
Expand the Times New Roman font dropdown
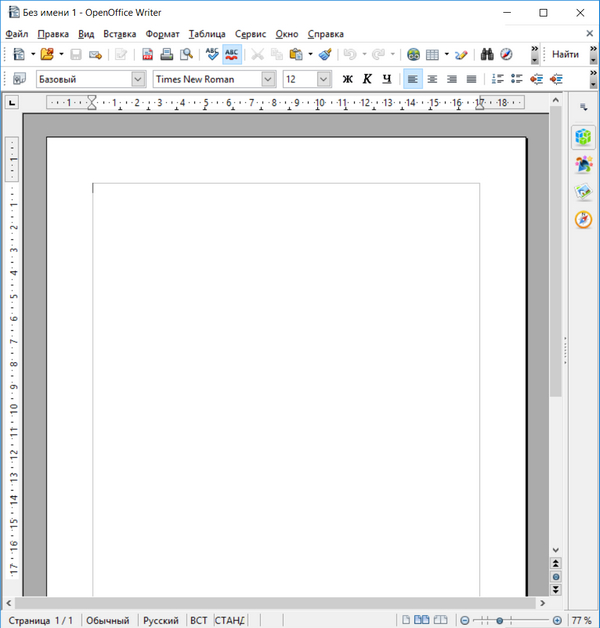(x=269, y=79)
